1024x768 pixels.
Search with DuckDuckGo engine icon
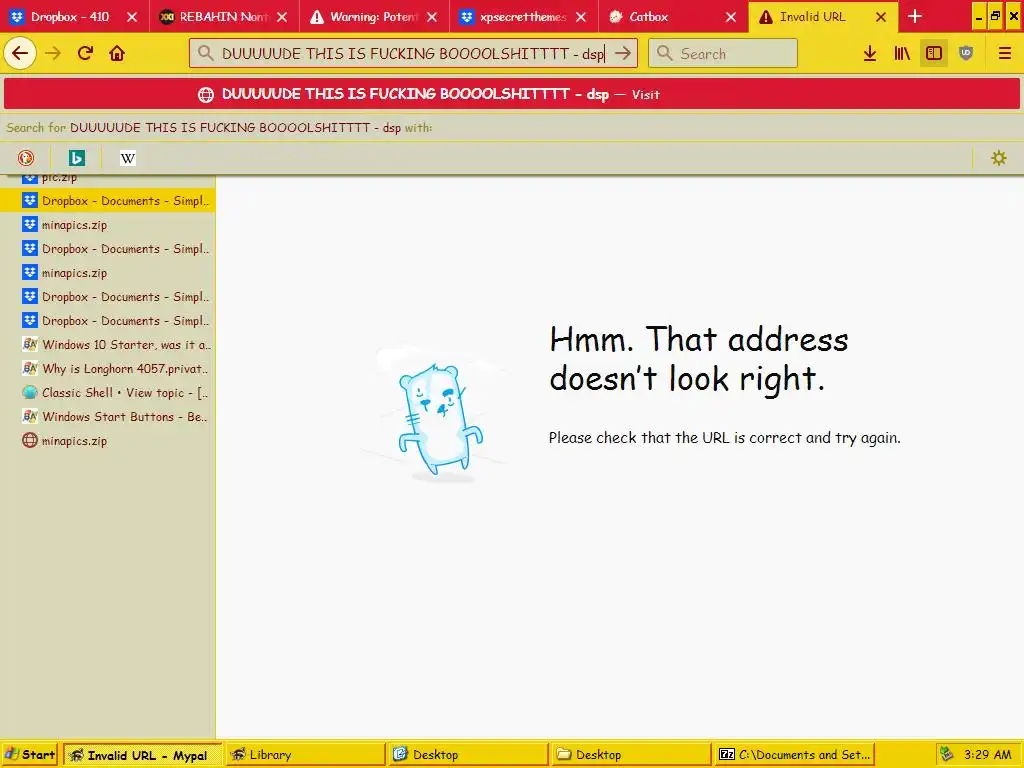point(25,158)
